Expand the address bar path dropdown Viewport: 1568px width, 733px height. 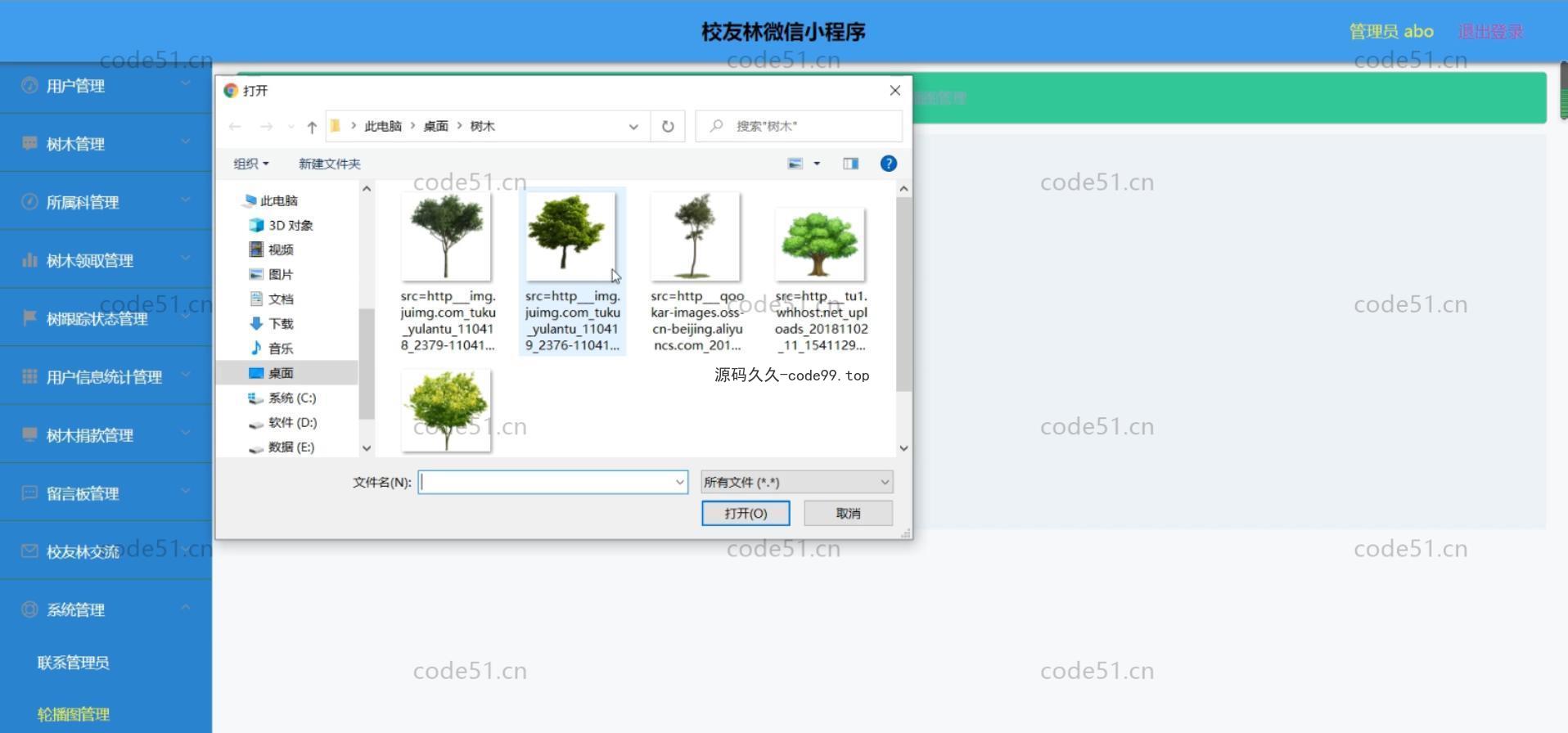[633, 126]
